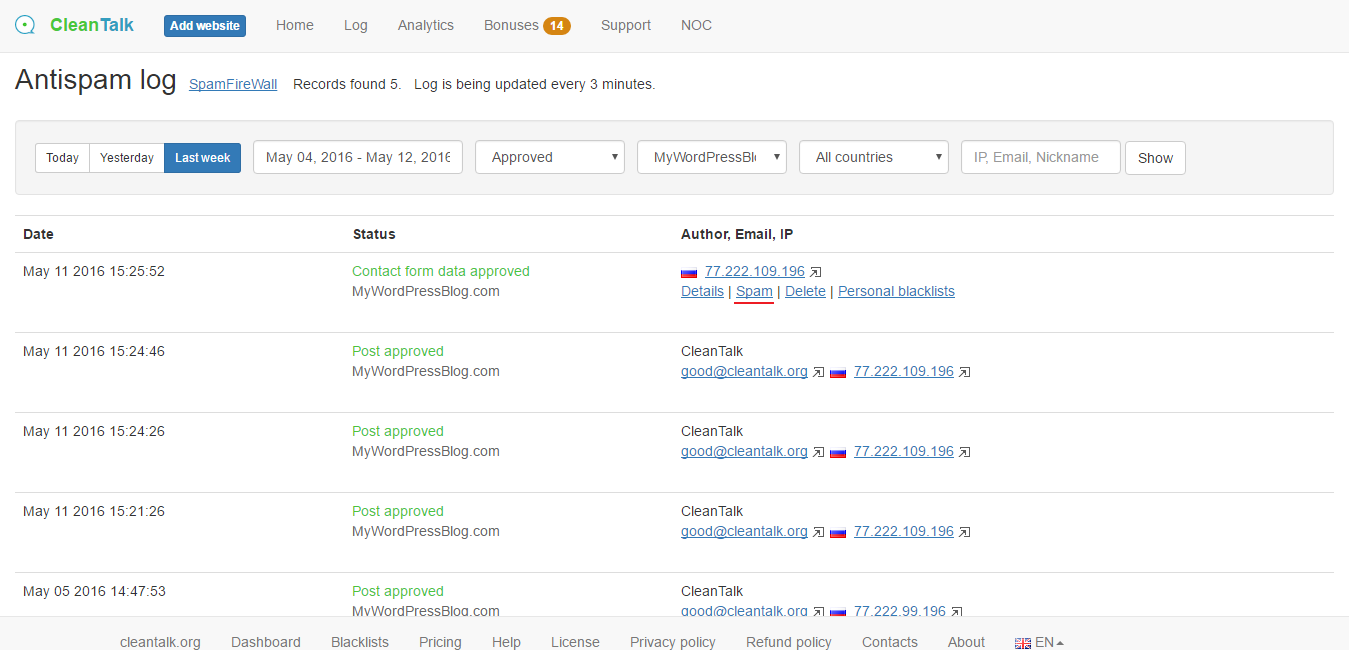Open Dashboard footer link
This screenshot has height=650, width=1349.
(x=266, y=642)
